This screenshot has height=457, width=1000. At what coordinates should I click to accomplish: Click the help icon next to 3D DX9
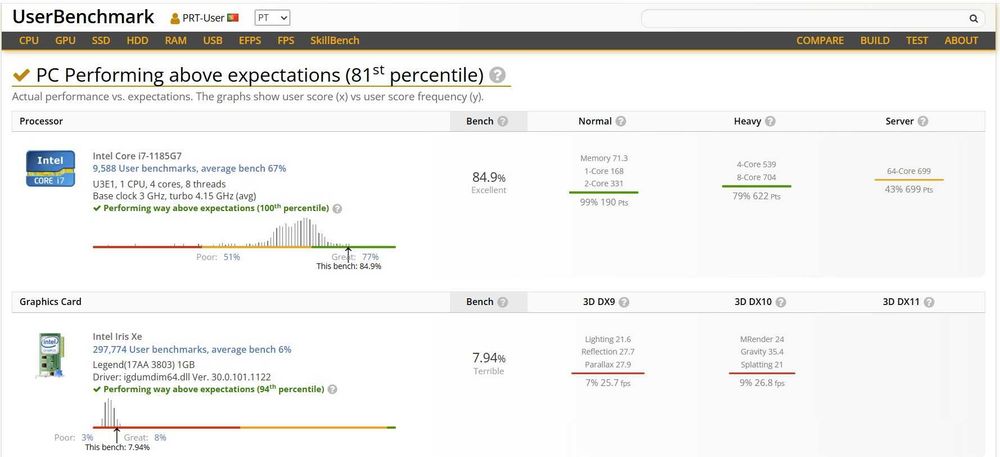(x=624, y=302)
